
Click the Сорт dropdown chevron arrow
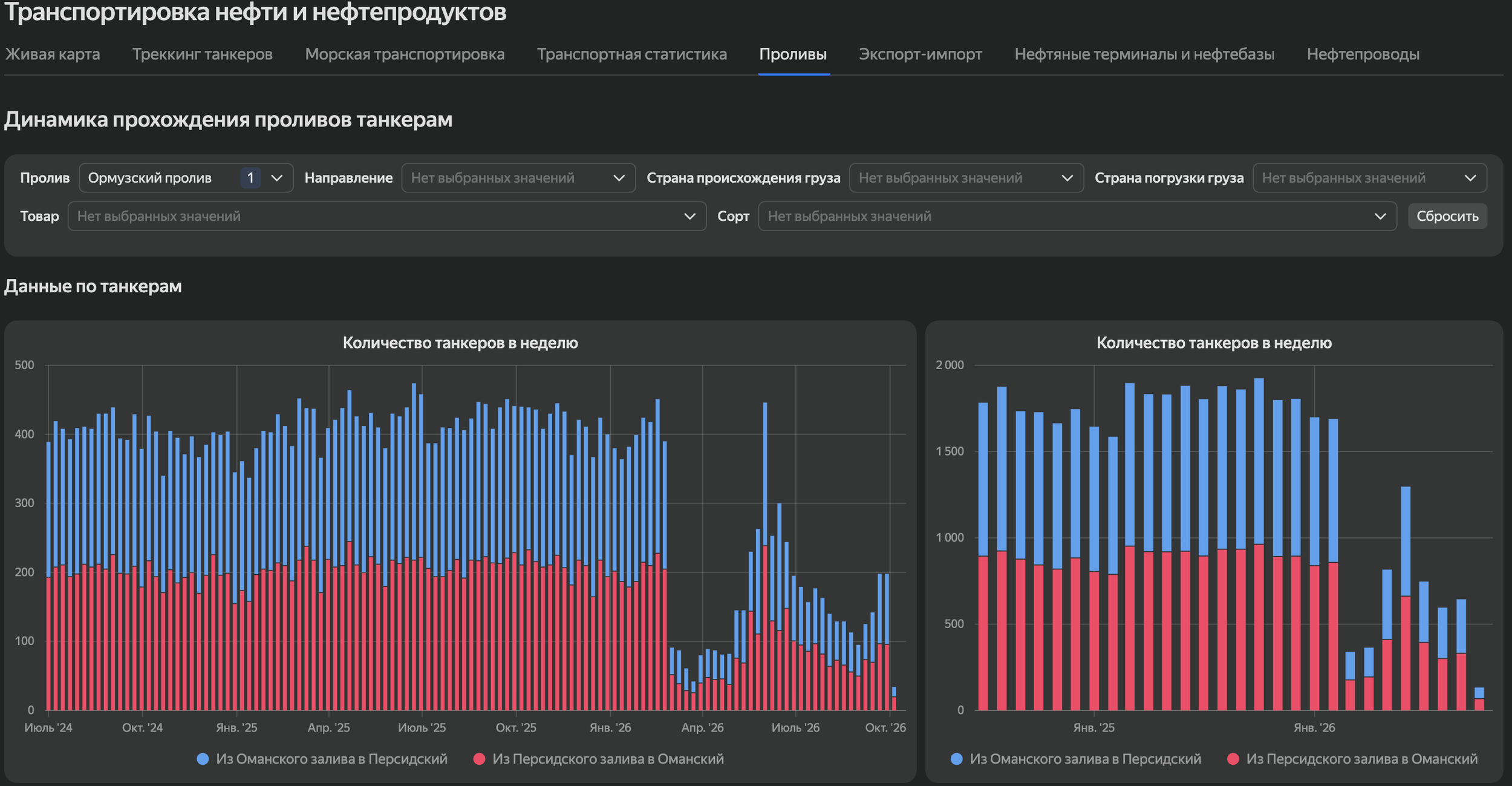1380,216
